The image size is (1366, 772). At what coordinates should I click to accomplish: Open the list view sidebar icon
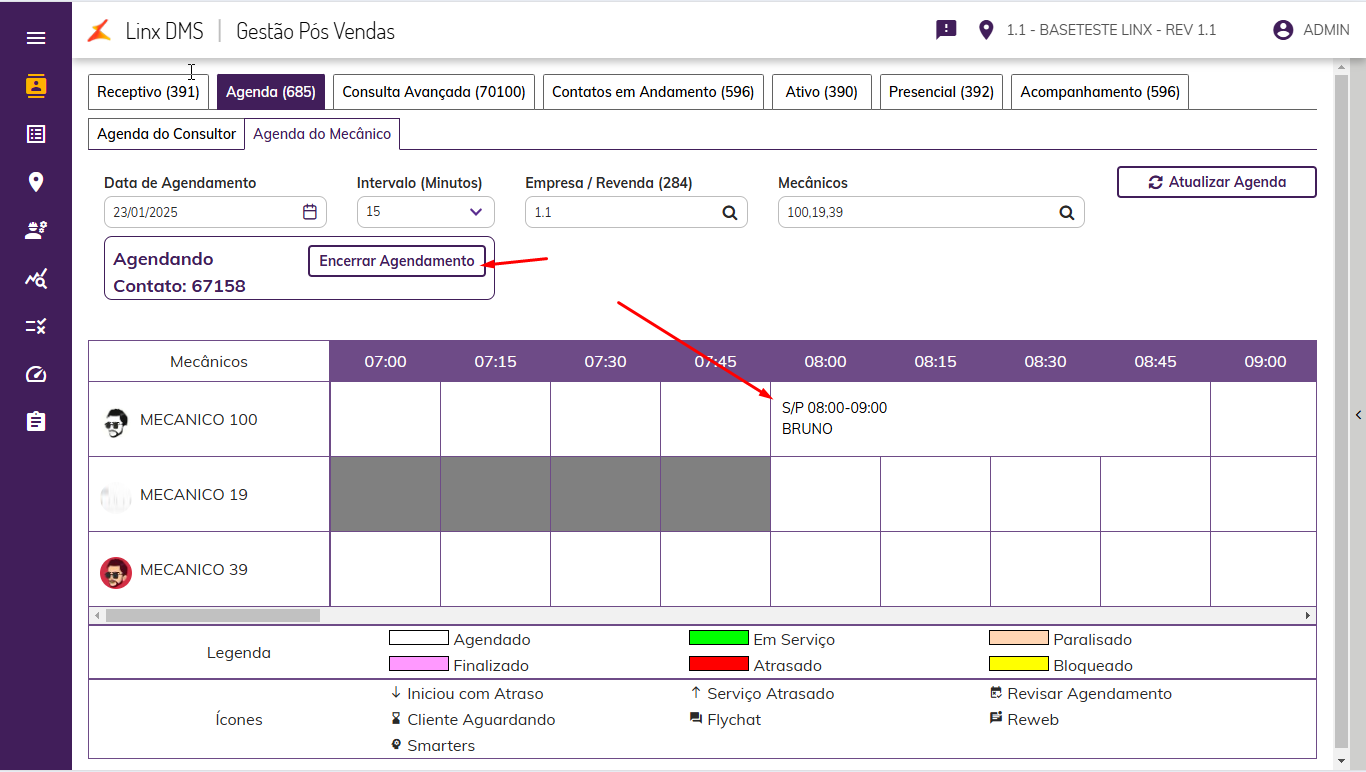(36, 134)
